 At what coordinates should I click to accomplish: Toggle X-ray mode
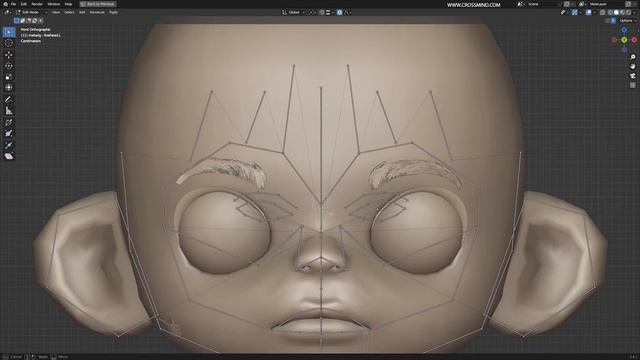(x=603, y=13)
